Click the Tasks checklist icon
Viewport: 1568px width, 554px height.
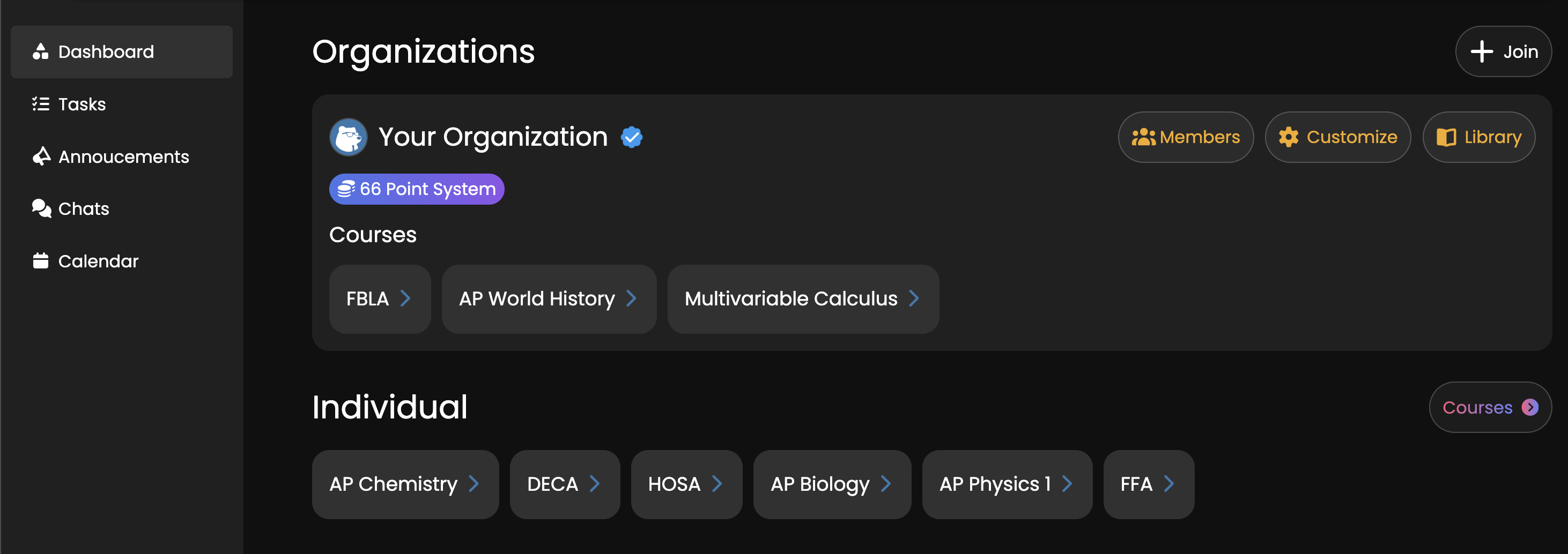coord(40,104)
